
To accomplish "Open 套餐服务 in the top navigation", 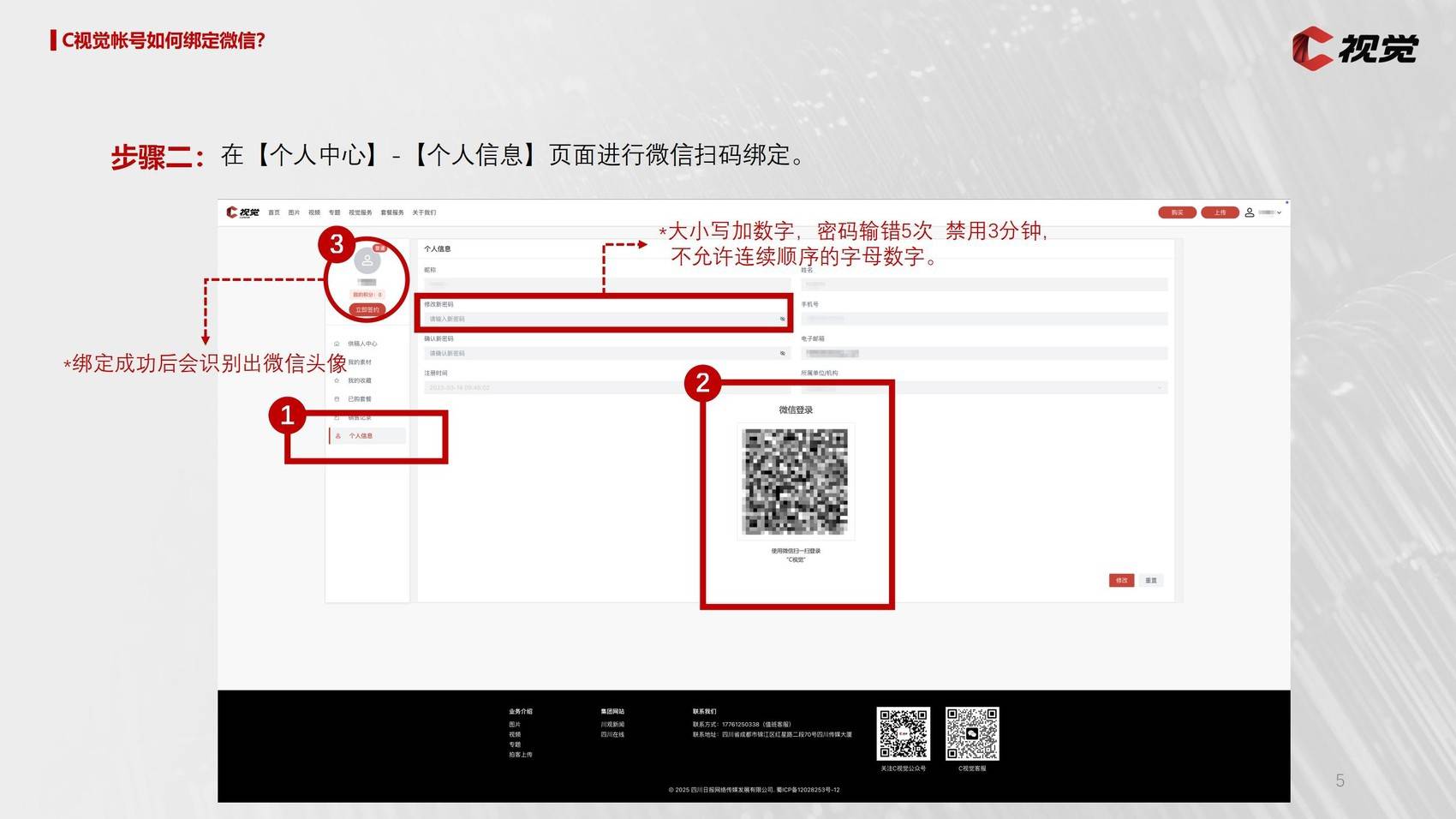I will point(392,212).
